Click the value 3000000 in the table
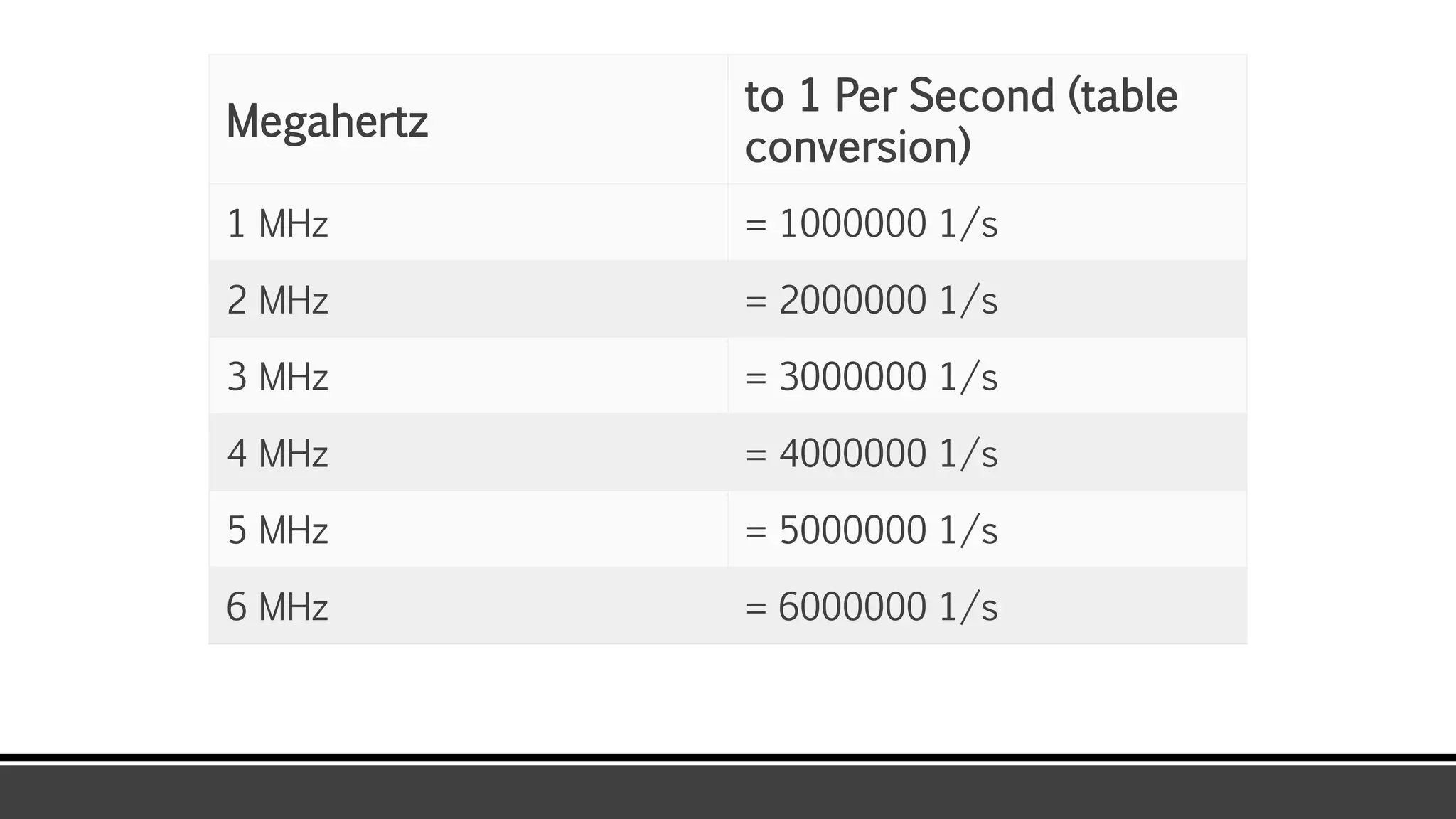The image size is (1456, 819). [852, 377]
